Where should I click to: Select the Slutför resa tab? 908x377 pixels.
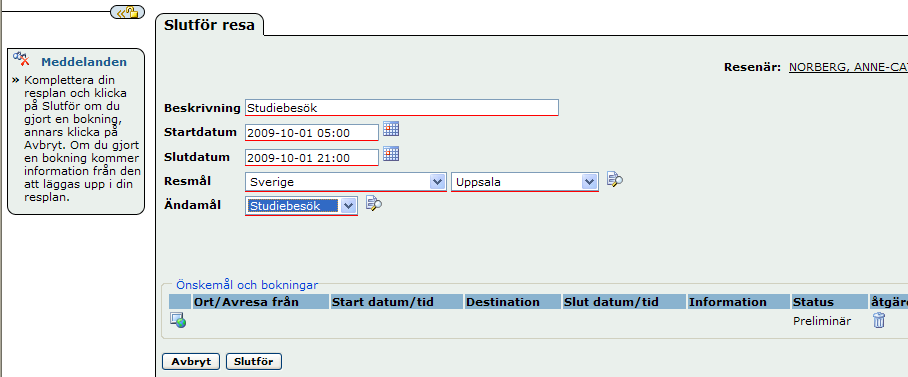[x=209, y=25]
